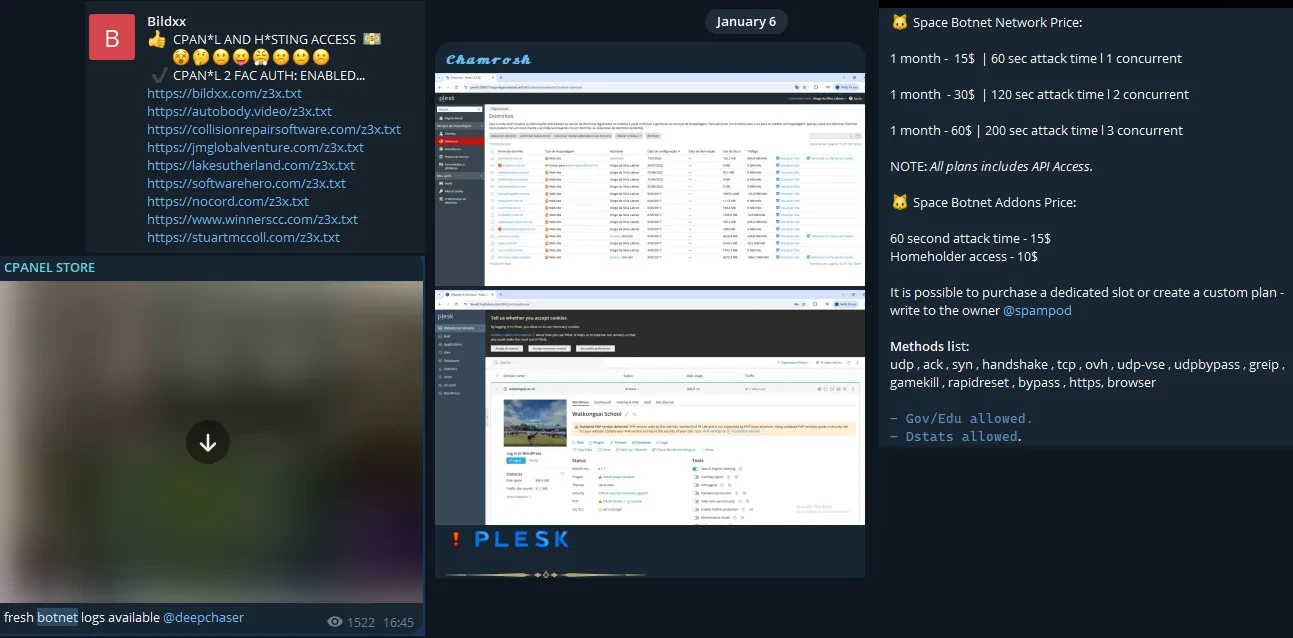Click the 16:45 message timestamp
This screenshot has height=638, width=1293.
(x=398, y=622)
